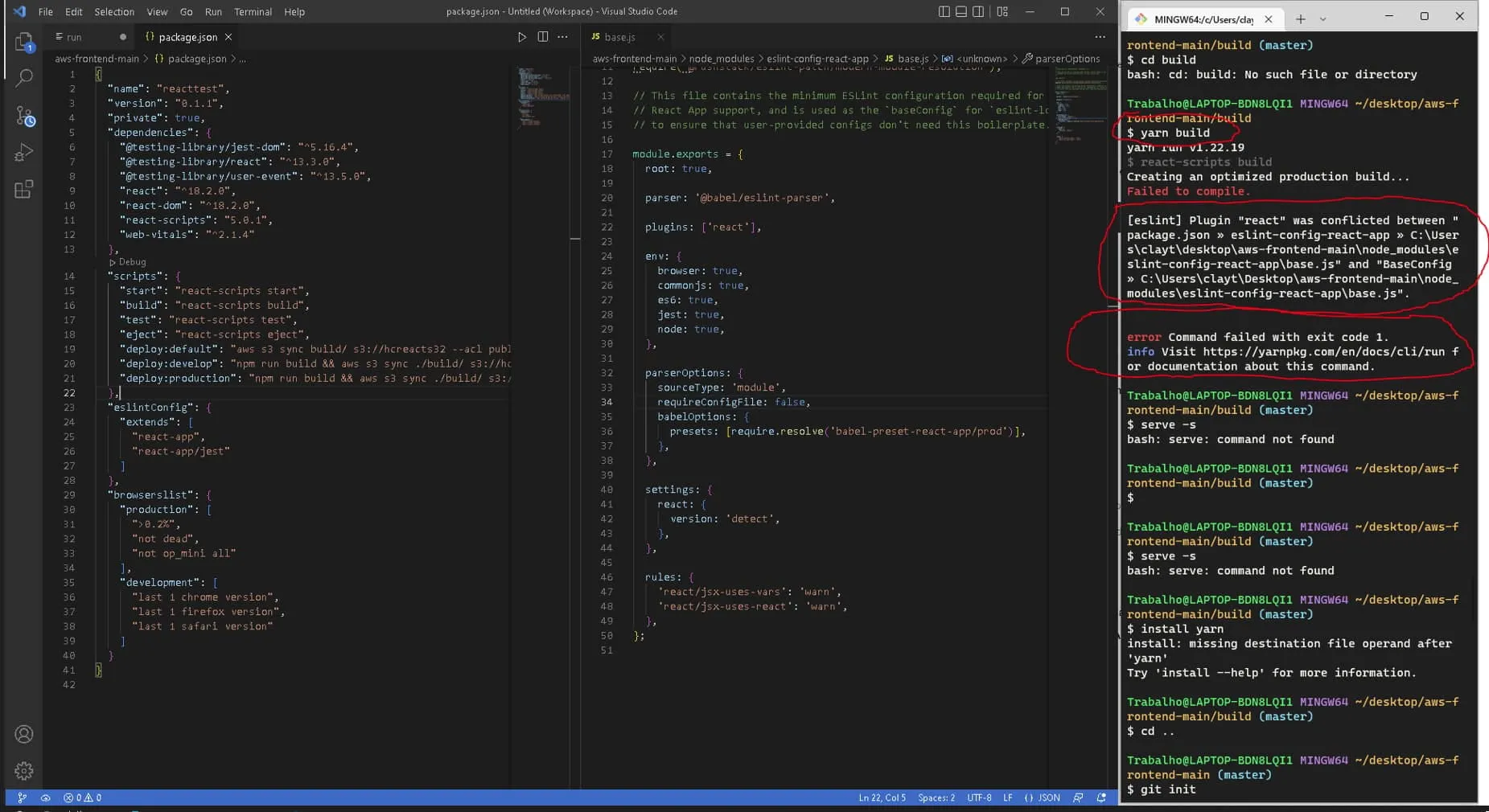Open the Selection menu
Screen dimensions: 1489x812
point(114,11)
